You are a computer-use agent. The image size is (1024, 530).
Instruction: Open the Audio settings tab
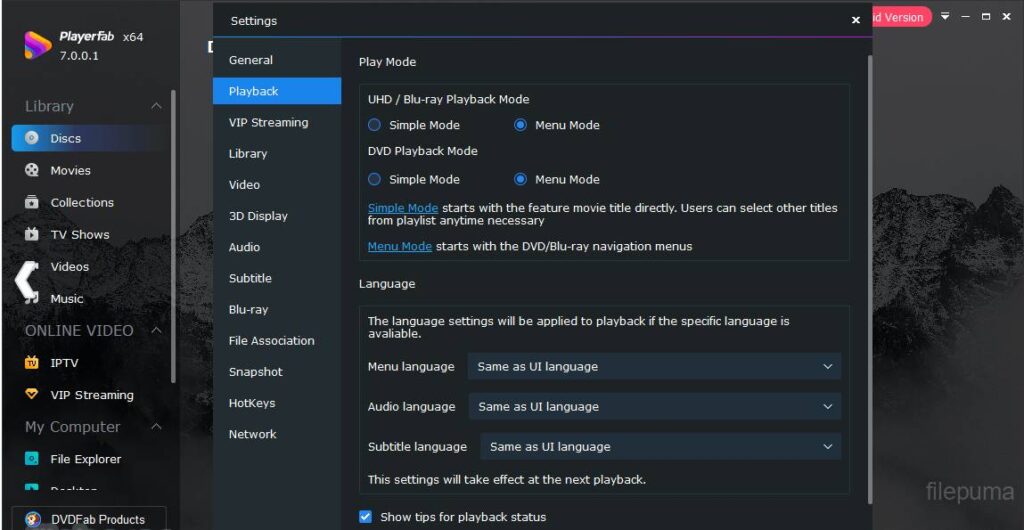pyautogui.click(x=277, y=247)
